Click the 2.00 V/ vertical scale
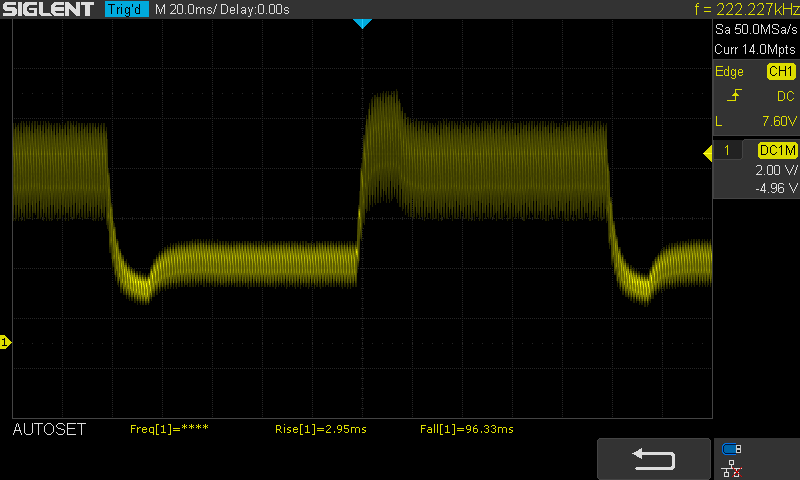 click(x=776, y=170)
